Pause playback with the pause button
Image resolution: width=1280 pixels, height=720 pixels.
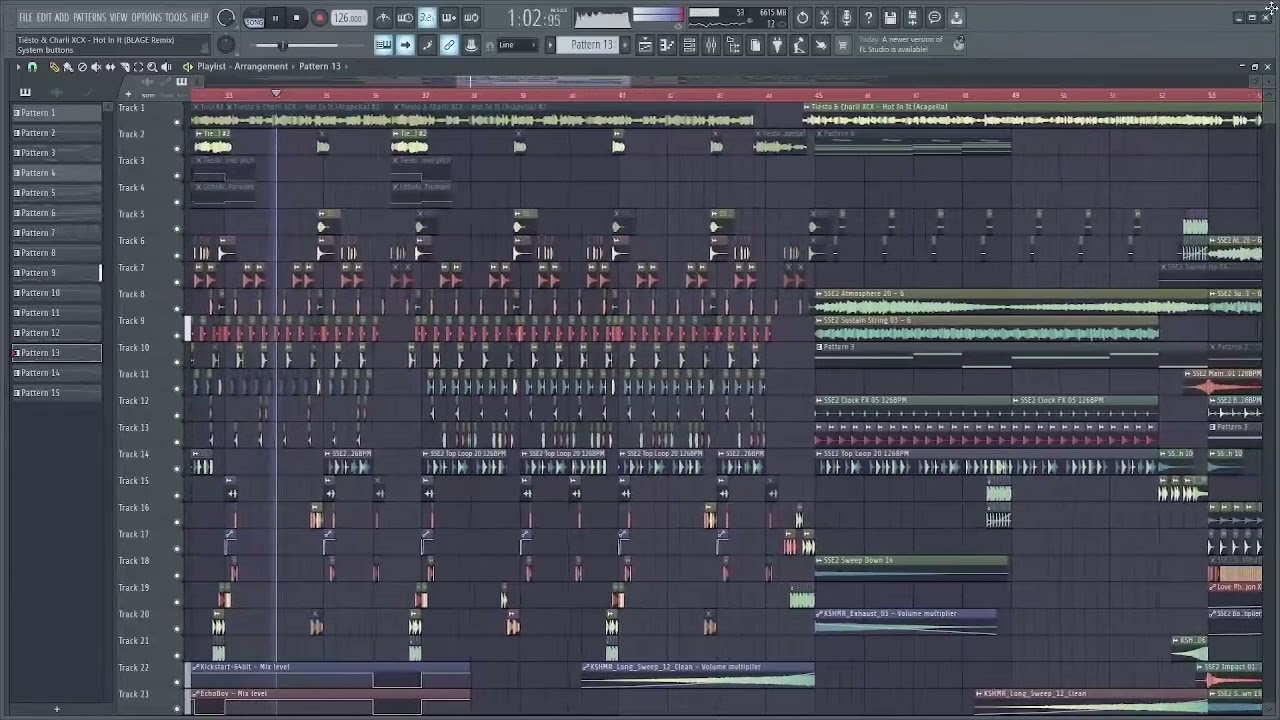tap(275, 18)
